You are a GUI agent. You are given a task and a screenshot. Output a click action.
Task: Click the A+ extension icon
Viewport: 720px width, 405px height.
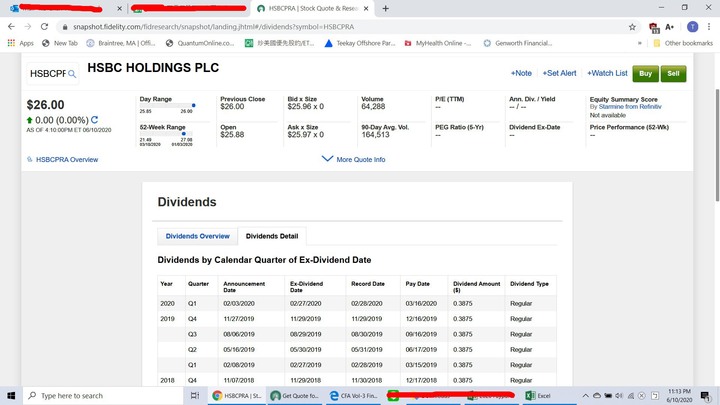click(x=669, y=27)
